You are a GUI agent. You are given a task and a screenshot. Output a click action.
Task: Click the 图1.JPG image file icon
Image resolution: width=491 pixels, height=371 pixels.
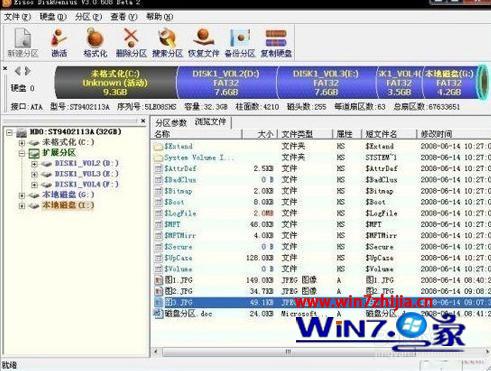pos(159,280)
